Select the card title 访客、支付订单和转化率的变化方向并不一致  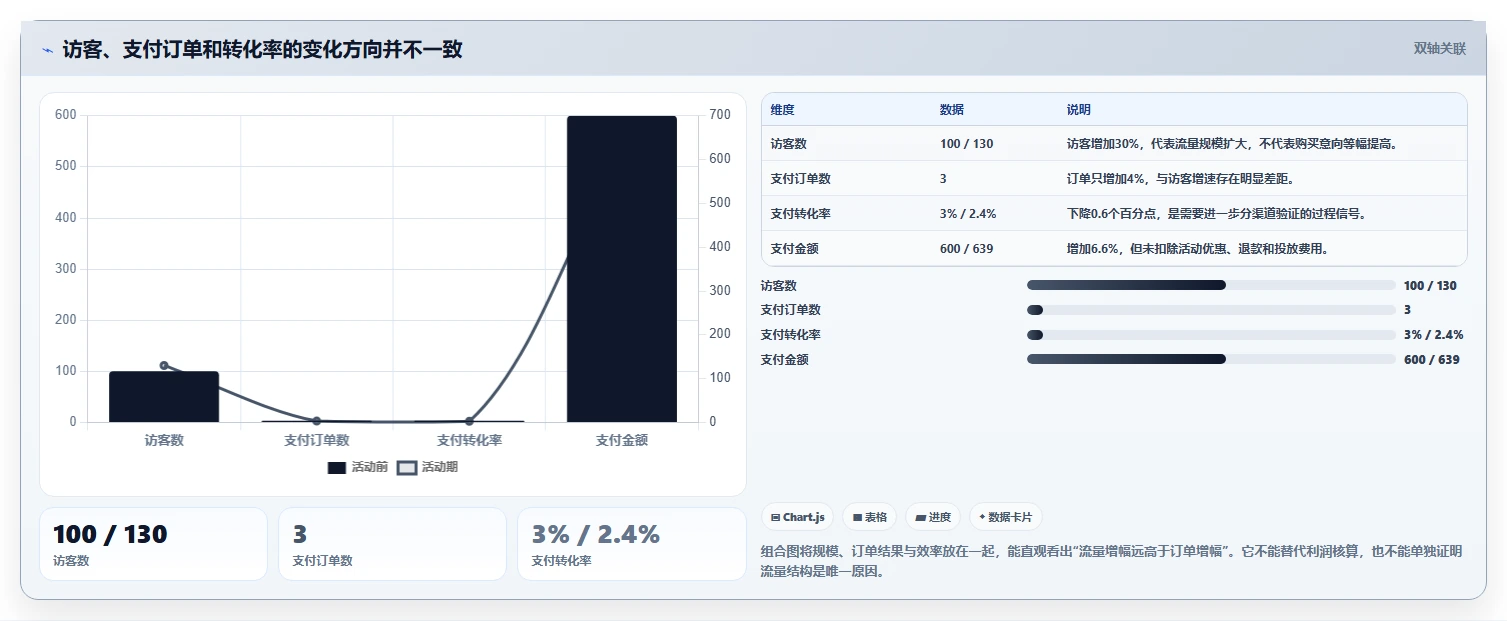coord(263,49)
